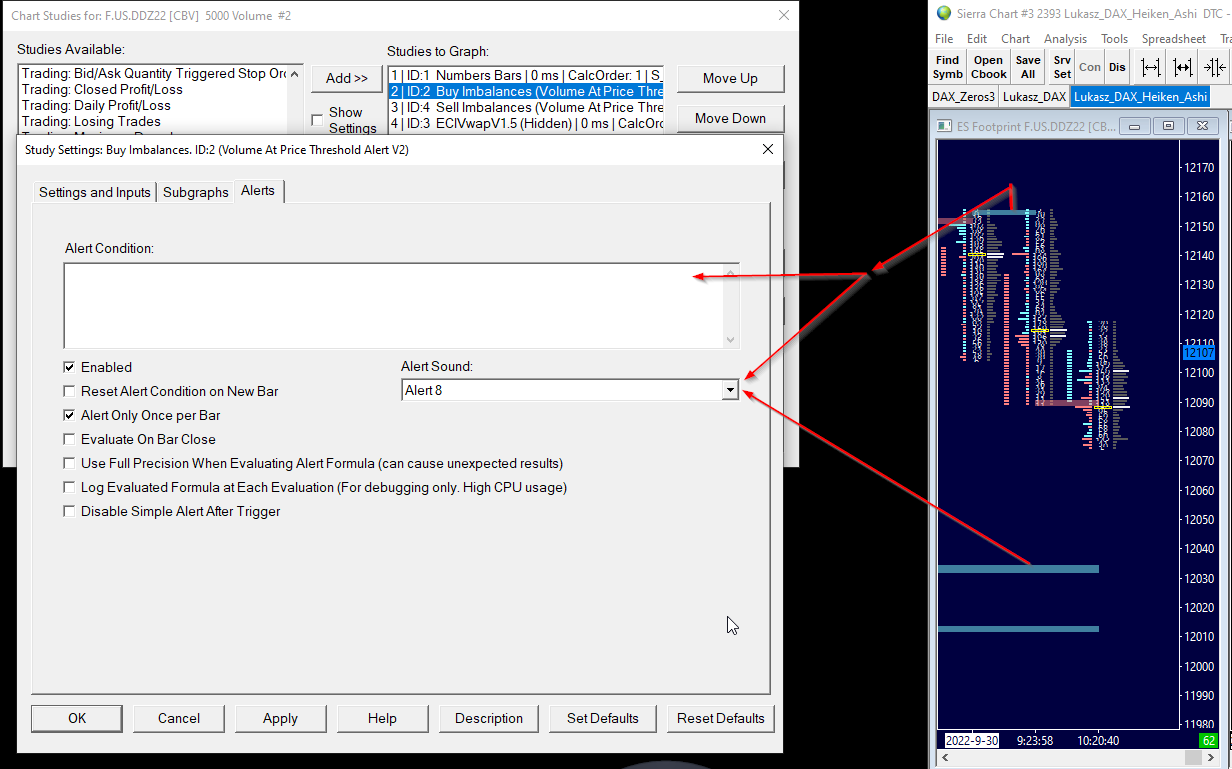1232x769 pixels.
Task: Click the compress bar spacing icon
Action: tap(1215, 67)
